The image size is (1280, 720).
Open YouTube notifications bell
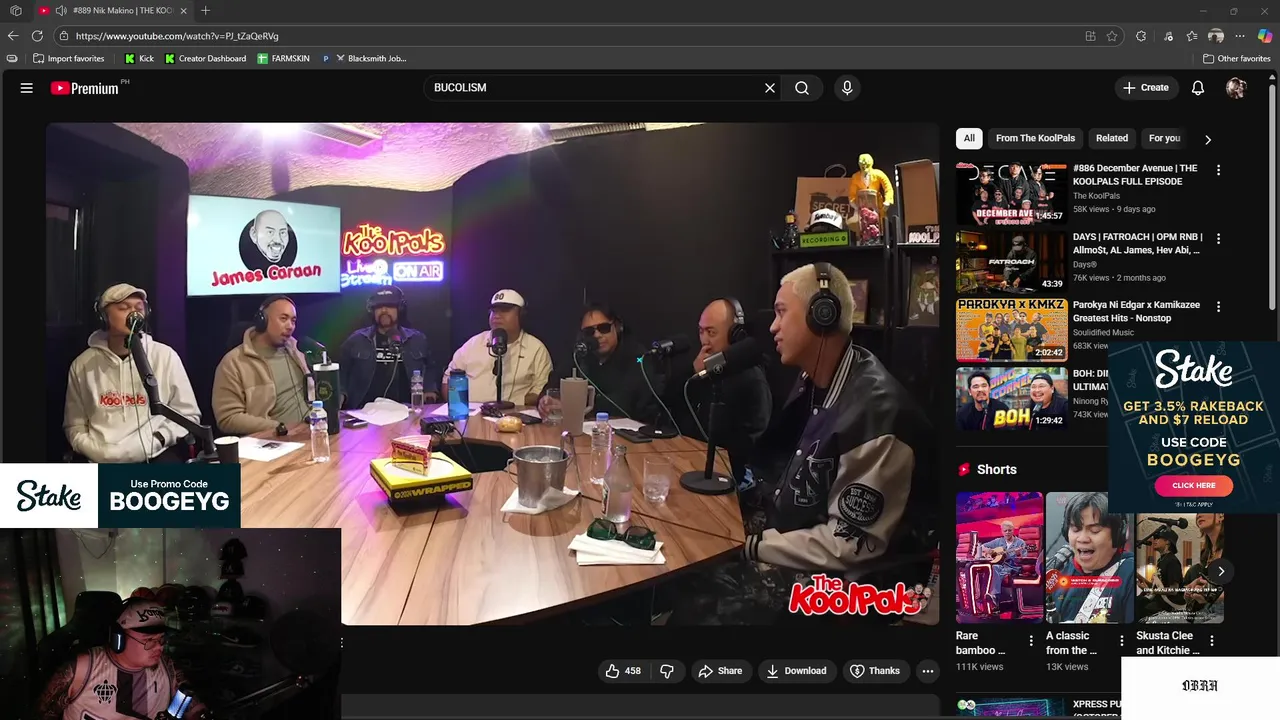point(1198,88)
